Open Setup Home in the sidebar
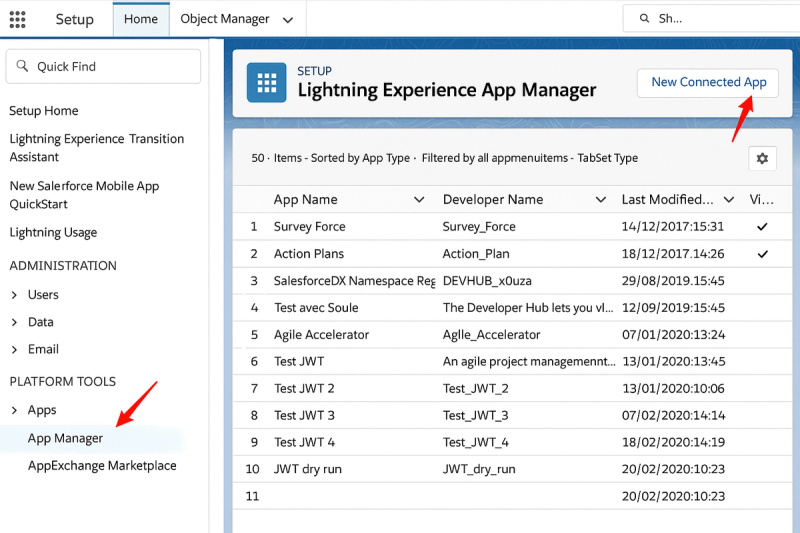Image resolution: width=800 pixels, height=533 pixels. (x=44, y=111)
